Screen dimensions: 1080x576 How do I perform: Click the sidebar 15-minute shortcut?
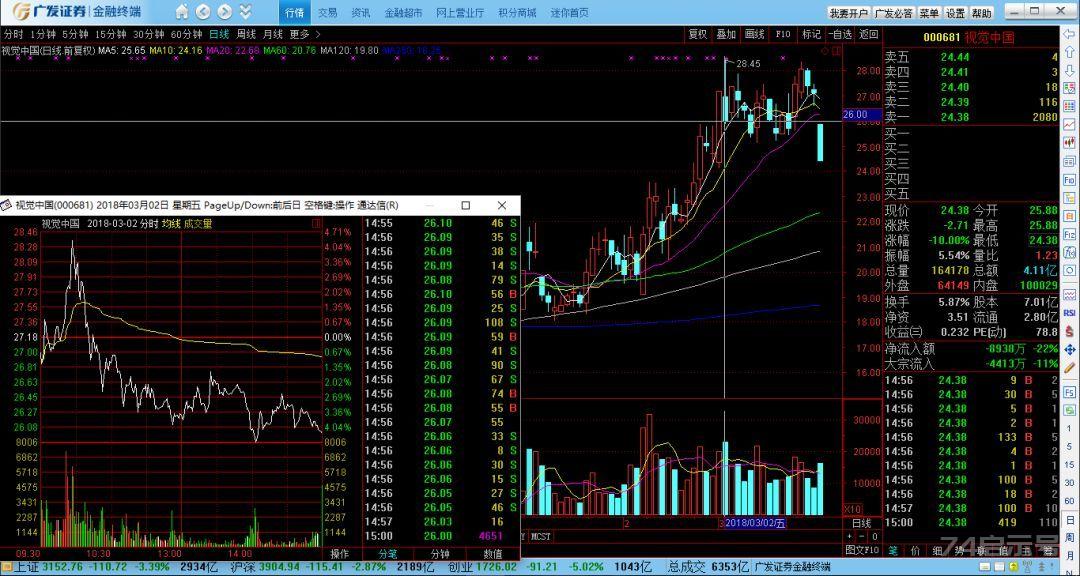[1070, 465]
